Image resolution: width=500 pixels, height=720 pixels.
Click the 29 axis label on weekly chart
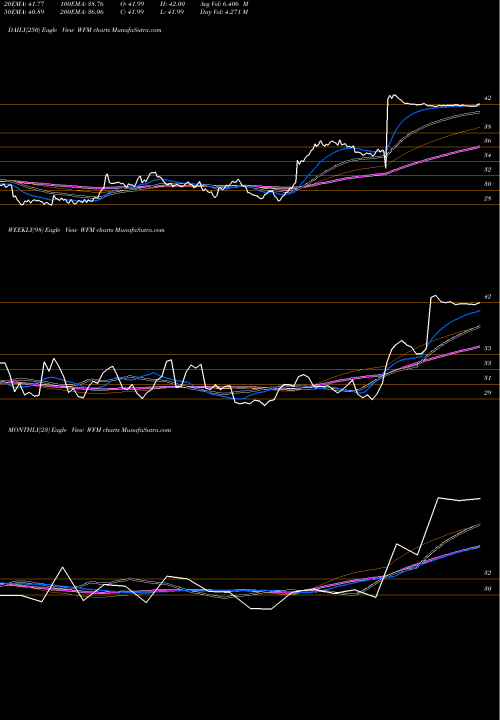[x=488, y=393]
